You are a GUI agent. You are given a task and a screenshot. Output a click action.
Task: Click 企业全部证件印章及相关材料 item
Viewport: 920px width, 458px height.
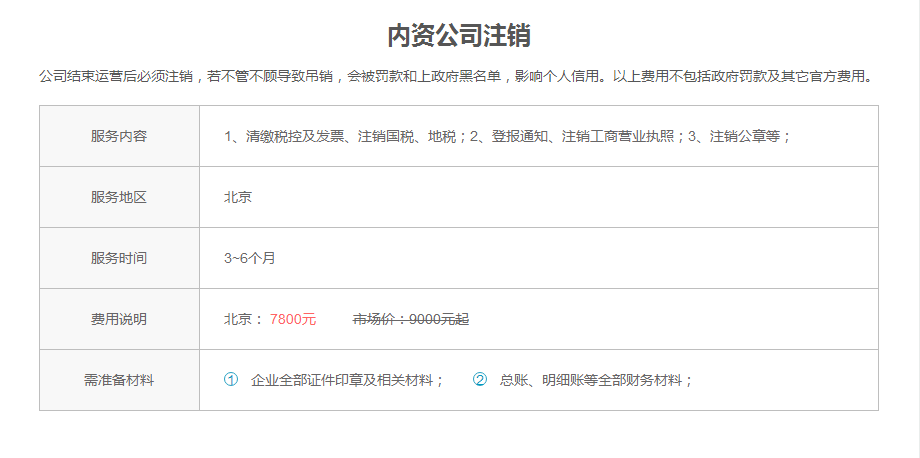[347, 380]
